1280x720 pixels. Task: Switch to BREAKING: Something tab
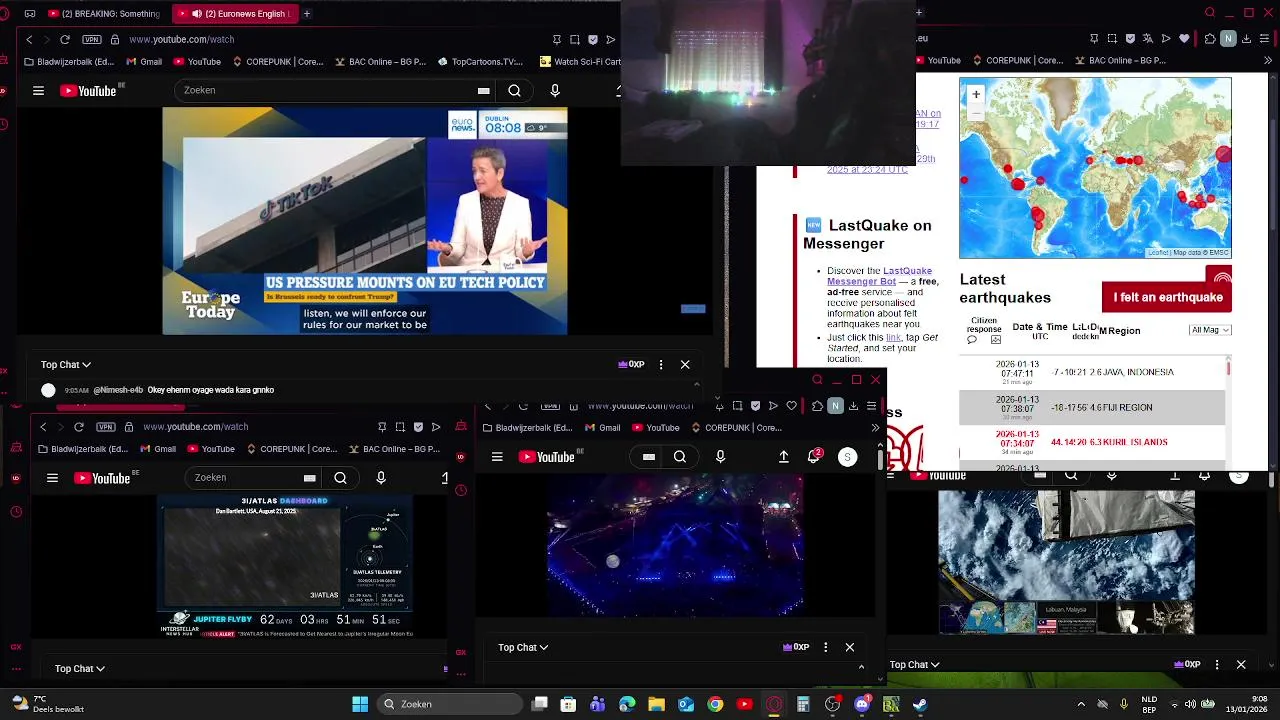[103, 14]
